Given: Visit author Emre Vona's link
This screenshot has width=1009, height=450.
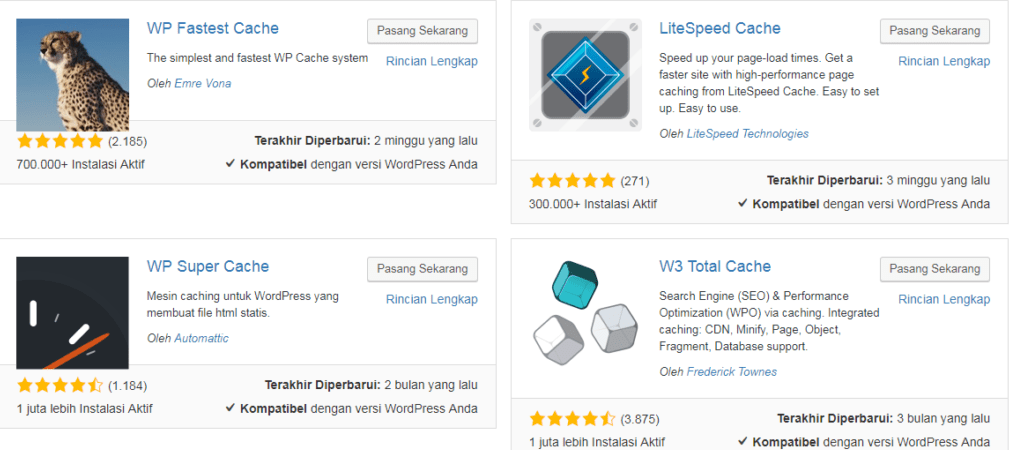Looking at the screenshot, I should 203,84.
